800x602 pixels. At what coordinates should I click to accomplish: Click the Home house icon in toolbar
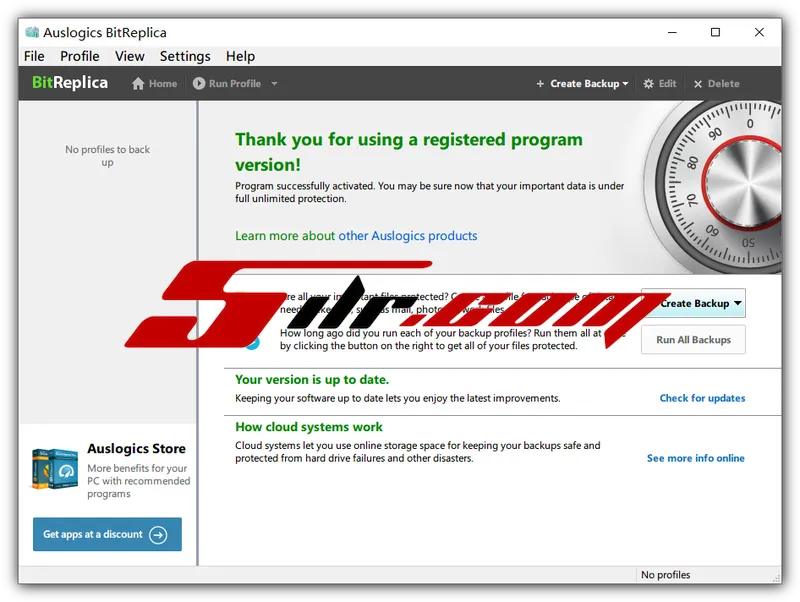(138, 84)
